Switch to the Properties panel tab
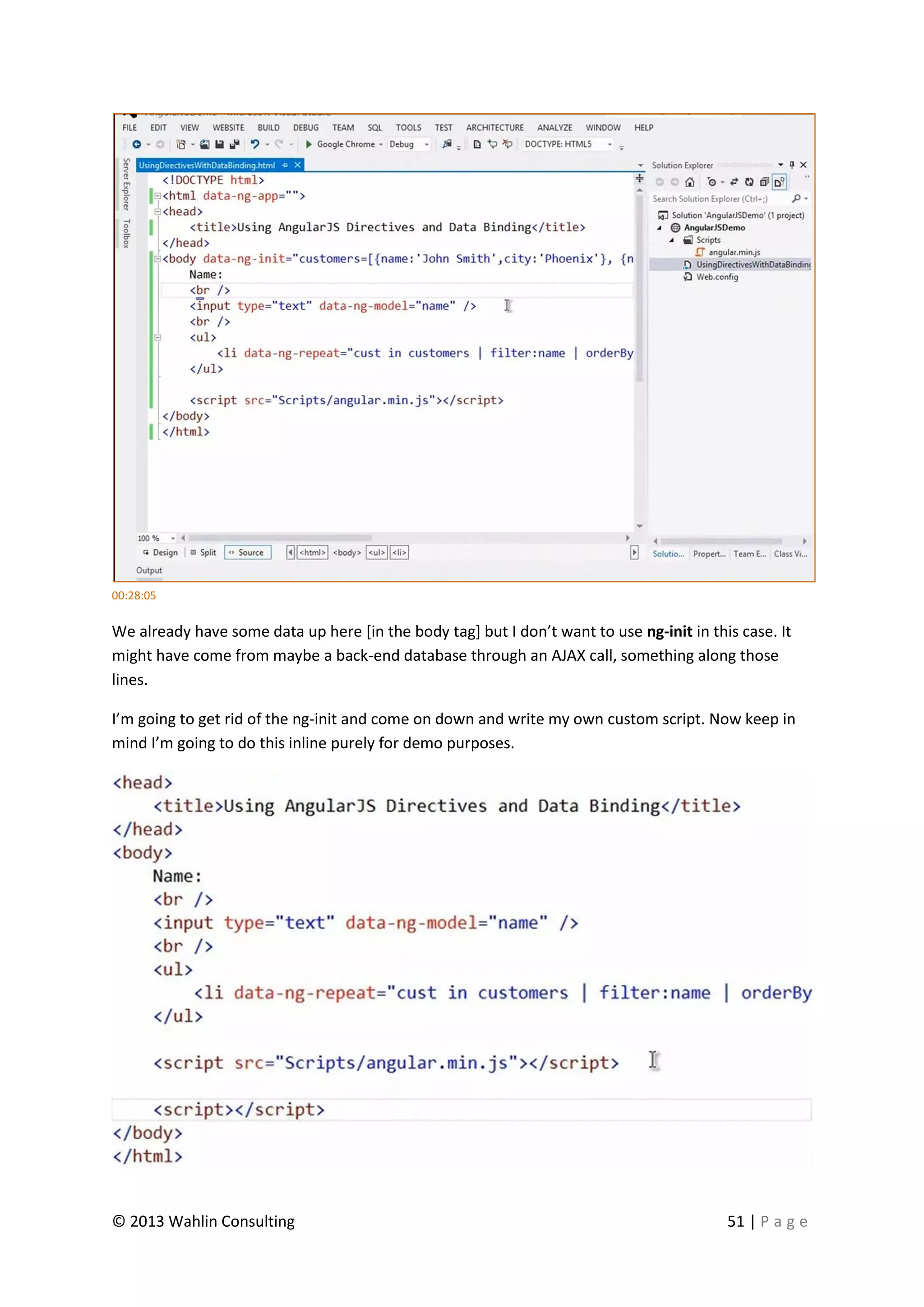The height and width of the screenshot is (1307, 924). tap(710, 554)
